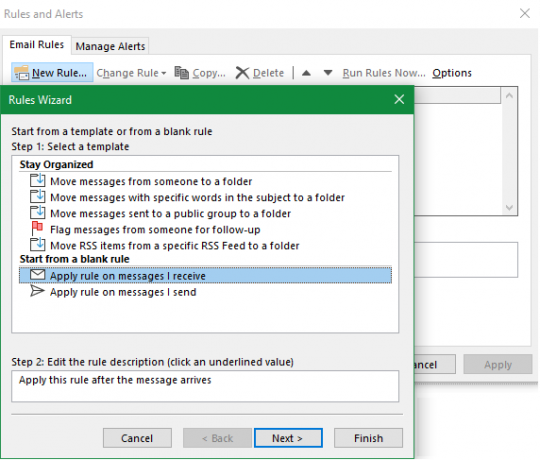Image resolution: width=540 pixels, height=460 pixels.
Task: Open Run Rules Now
Action: pyautogui.click(x=384, y=73)
